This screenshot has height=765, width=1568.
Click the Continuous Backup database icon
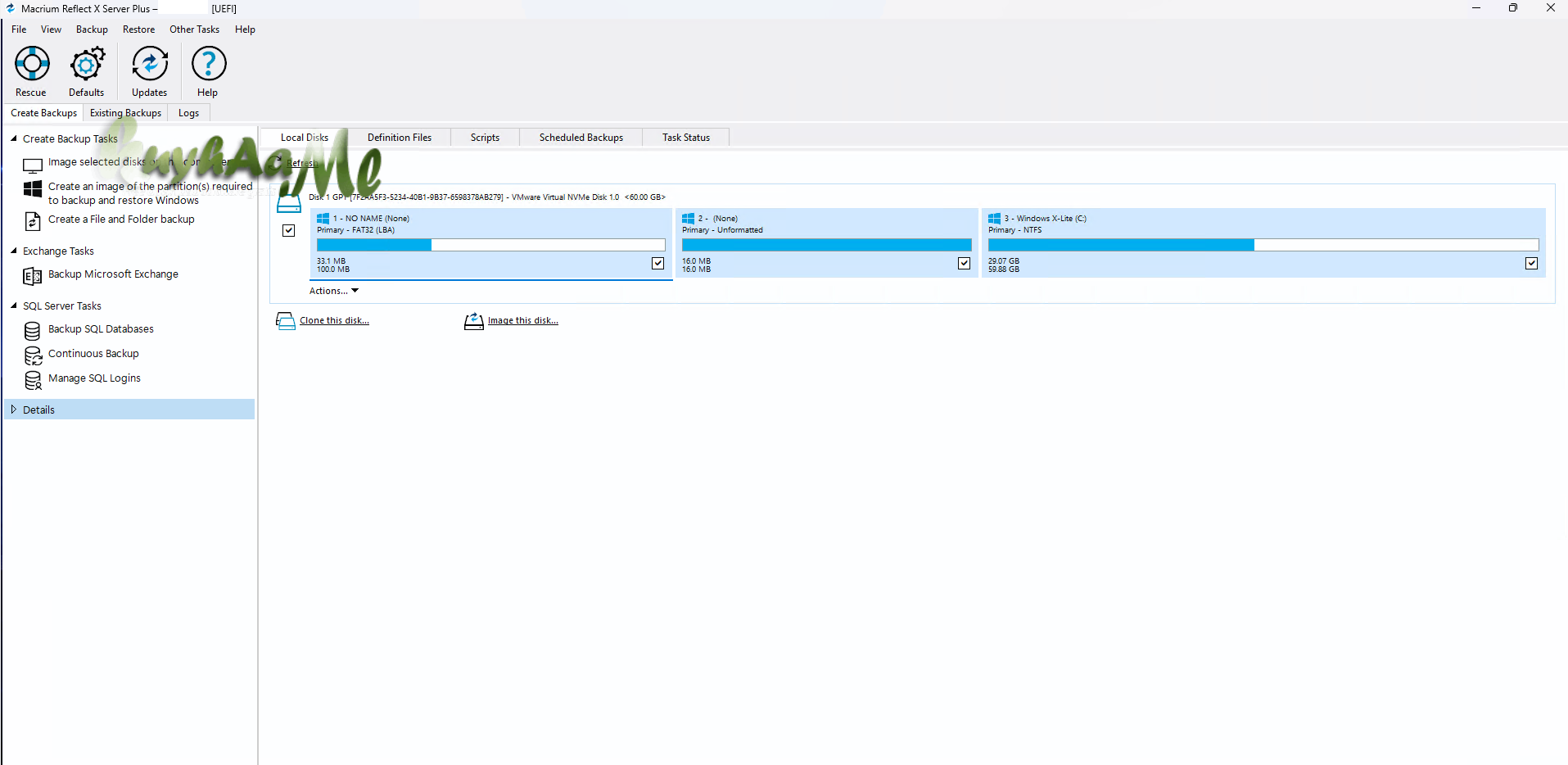[33, 355]
